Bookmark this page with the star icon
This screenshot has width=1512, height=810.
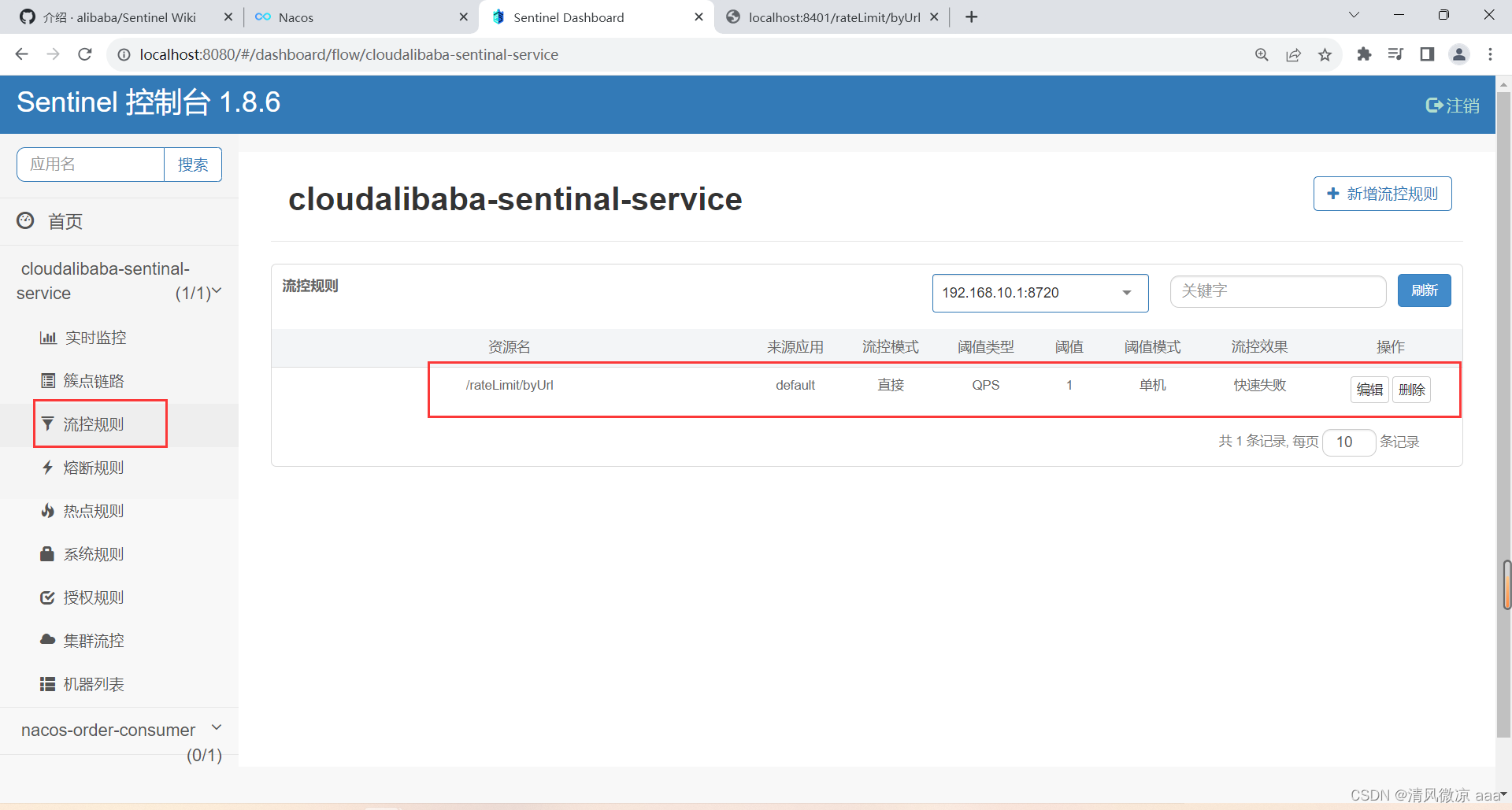(1325, 54)
